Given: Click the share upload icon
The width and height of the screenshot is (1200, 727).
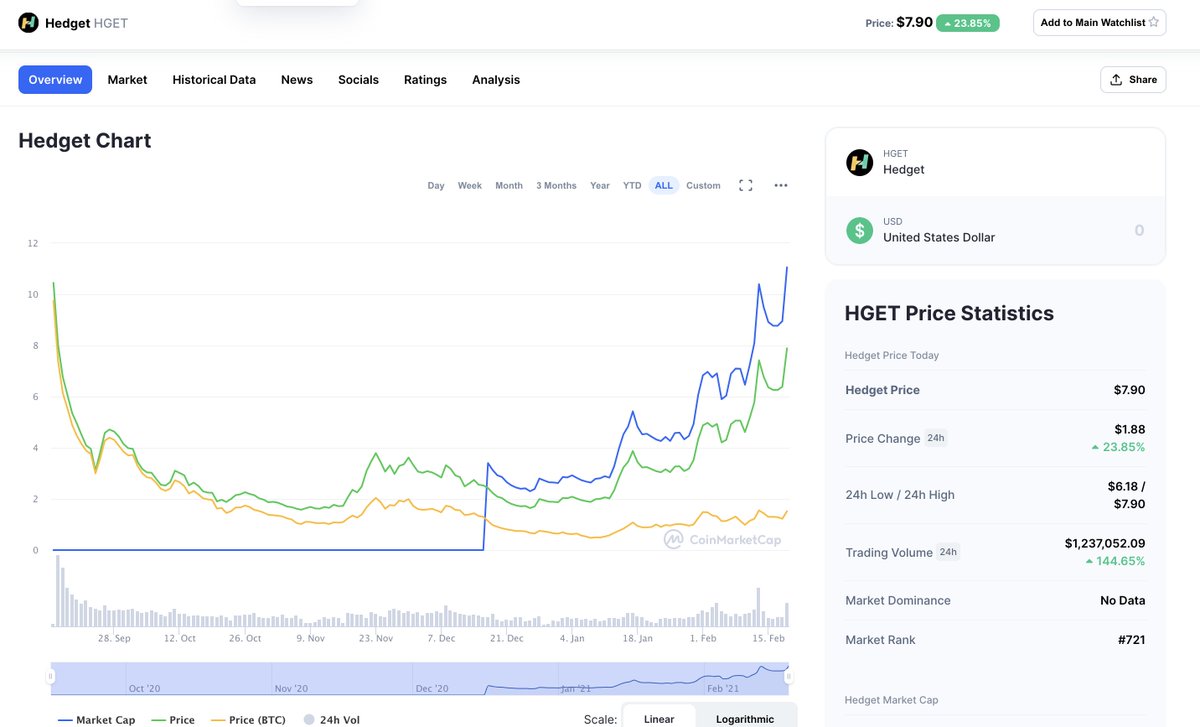Looking at the screenshot, I should click(x=1116, y=80).
